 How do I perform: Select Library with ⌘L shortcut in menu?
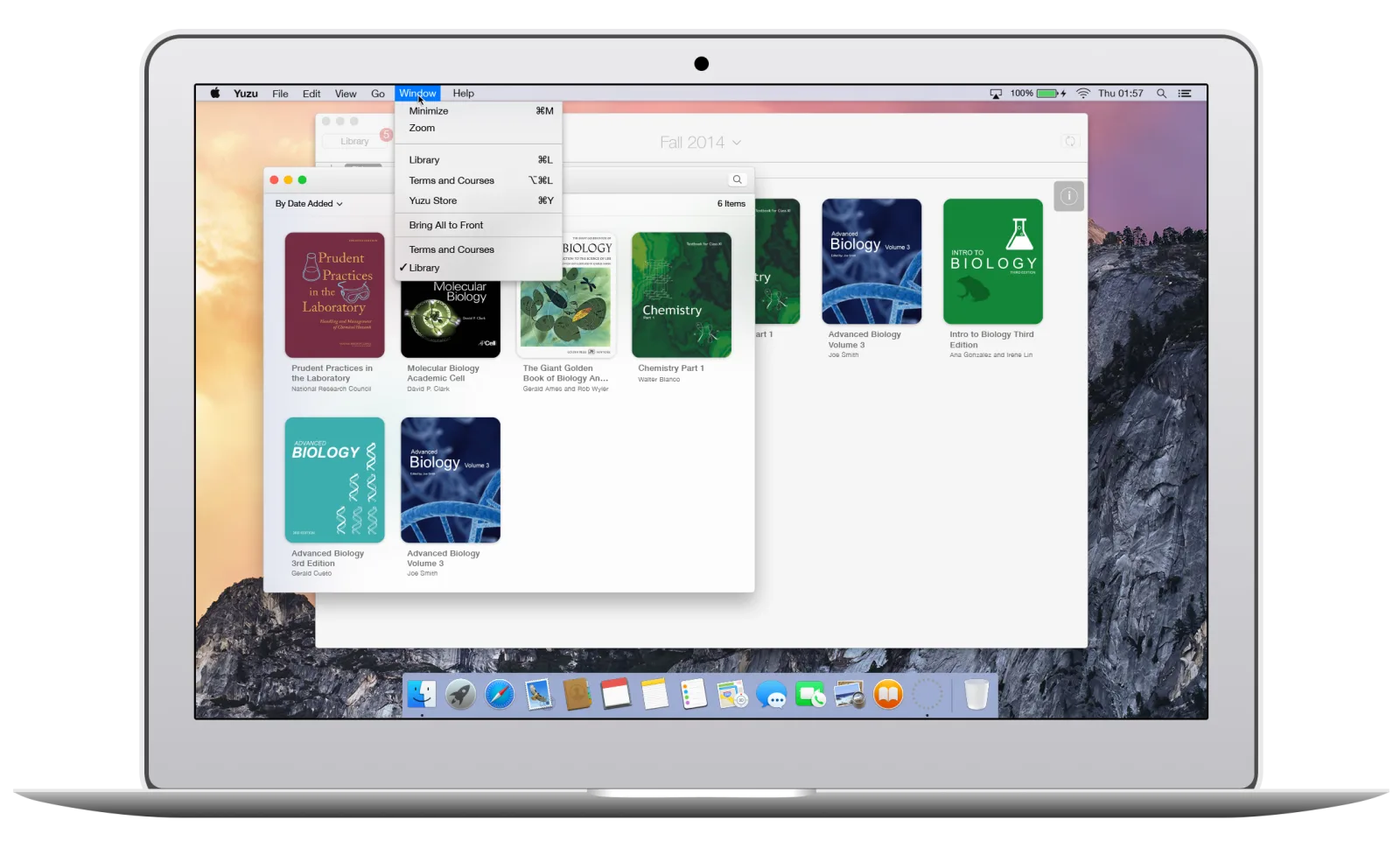click(x=479, y=160)
